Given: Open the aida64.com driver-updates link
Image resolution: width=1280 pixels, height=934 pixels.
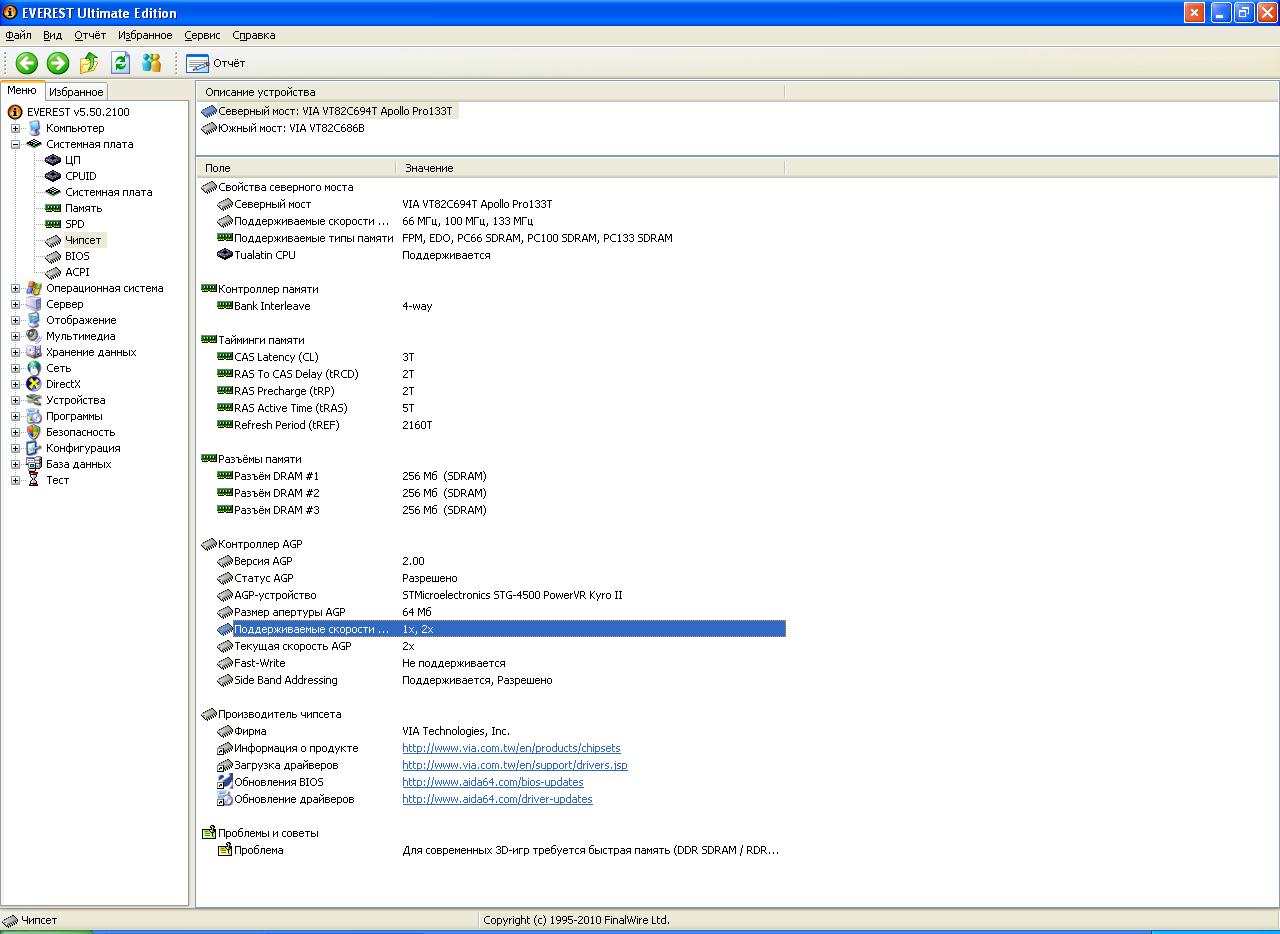Looking at the screenshot, I should point(497,799).
